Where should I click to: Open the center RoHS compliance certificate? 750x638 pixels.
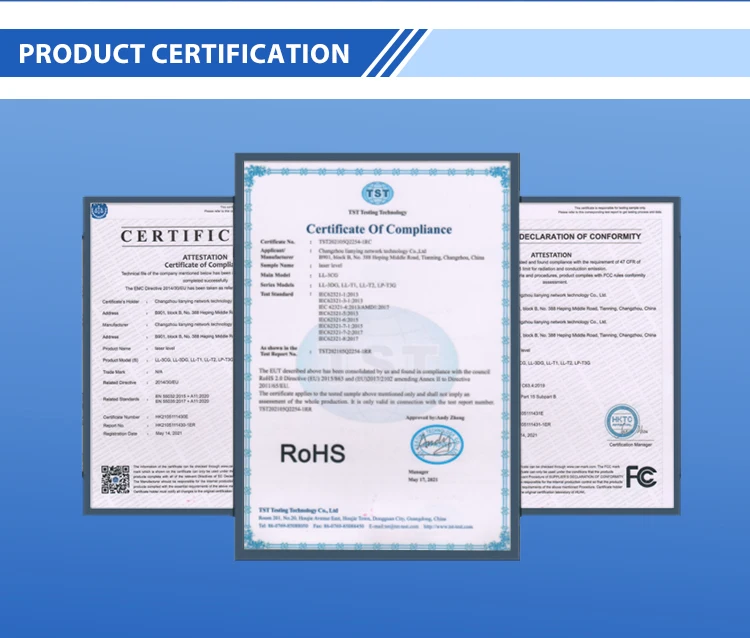click(377, 357)
